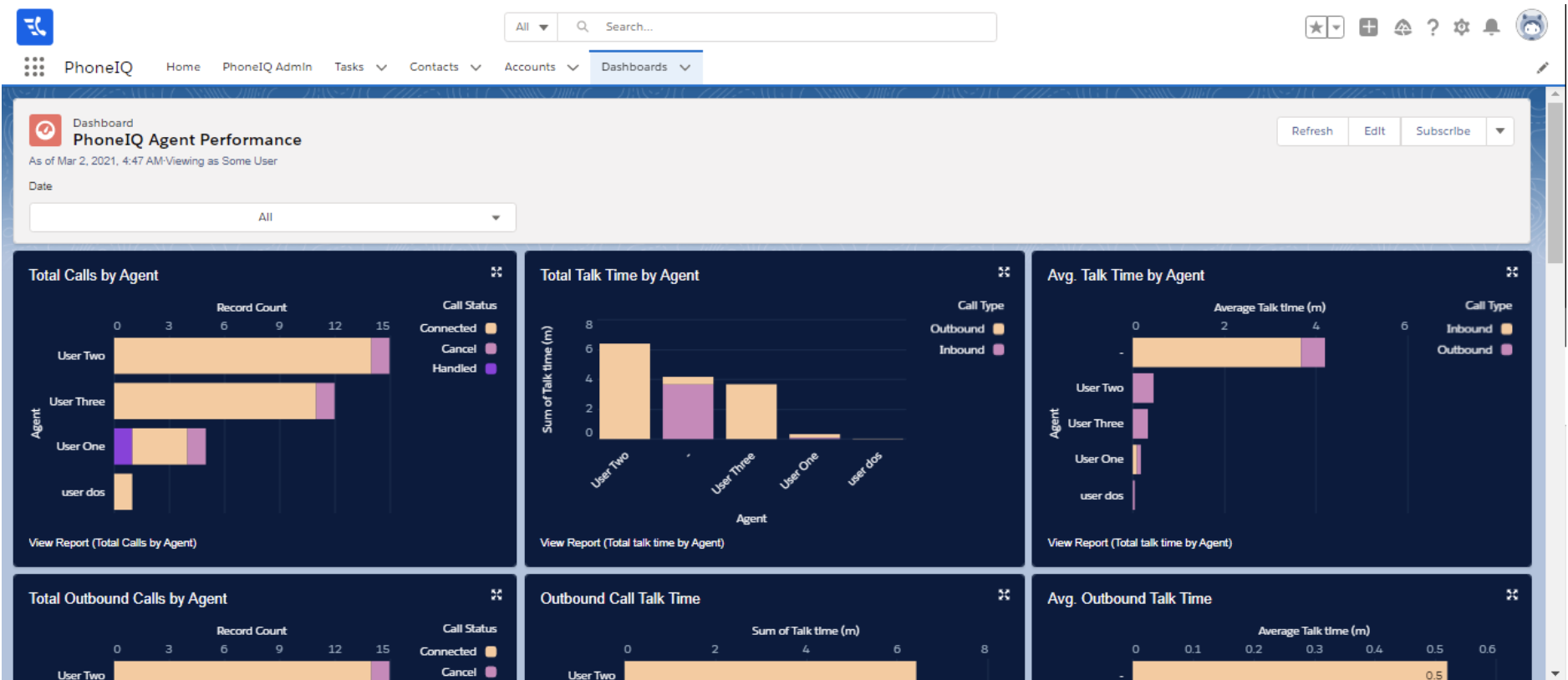Open the global actions plus icon
1568x680 pixels.
(1368, 28)
